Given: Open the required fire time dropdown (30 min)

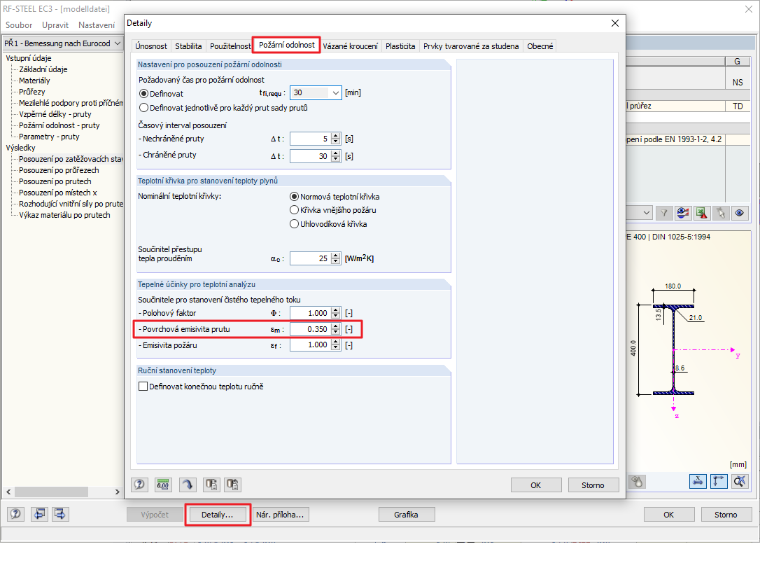Looking at the screenshot, I should 335,93.
